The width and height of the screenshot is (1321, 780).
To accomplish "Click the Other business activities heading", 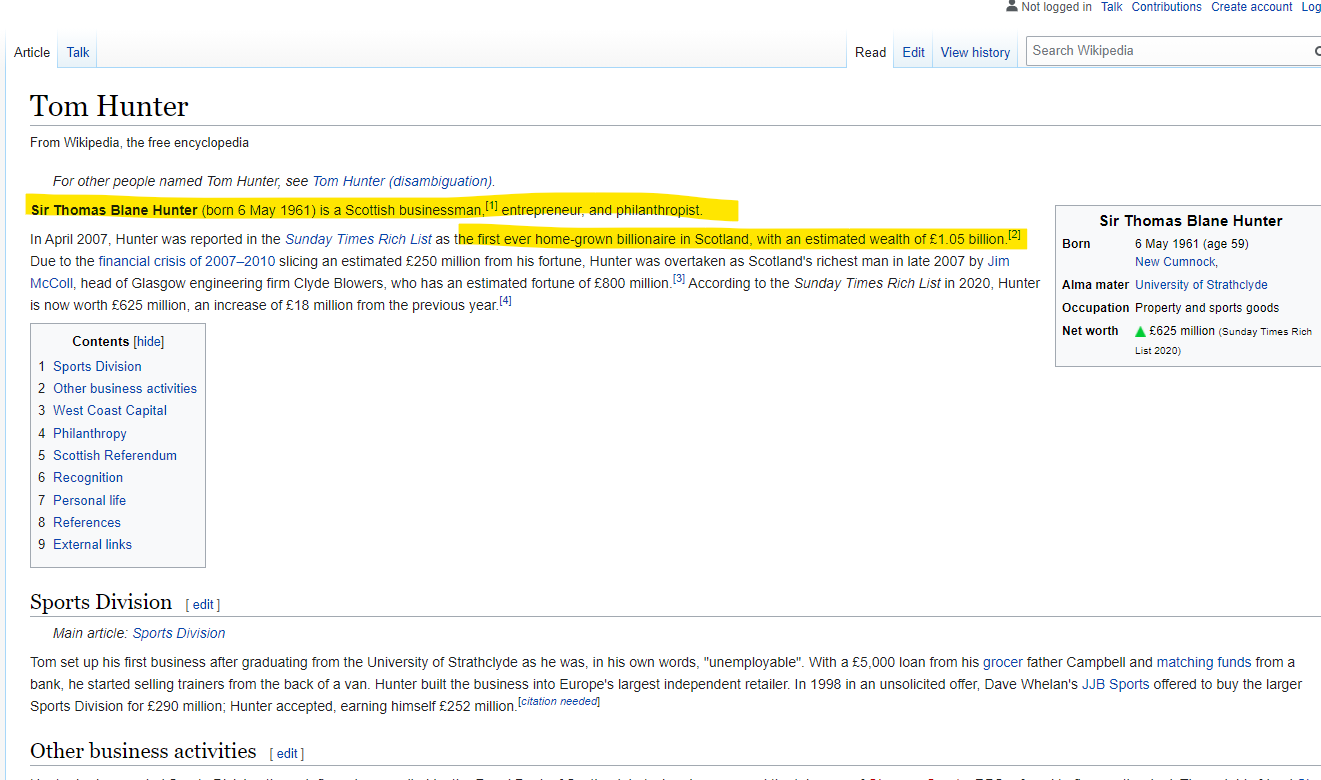I will 143,751.
